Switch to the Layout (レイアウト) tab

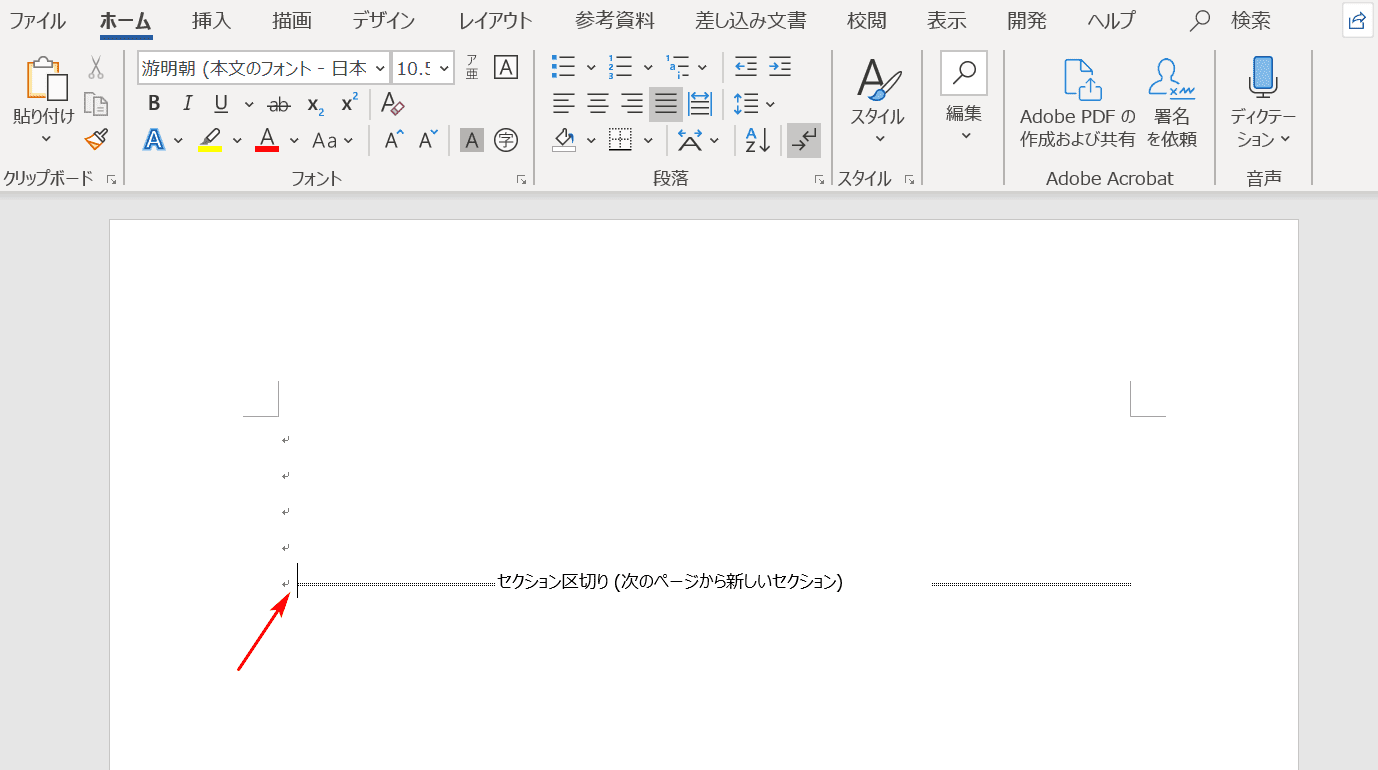pos(495,20)
